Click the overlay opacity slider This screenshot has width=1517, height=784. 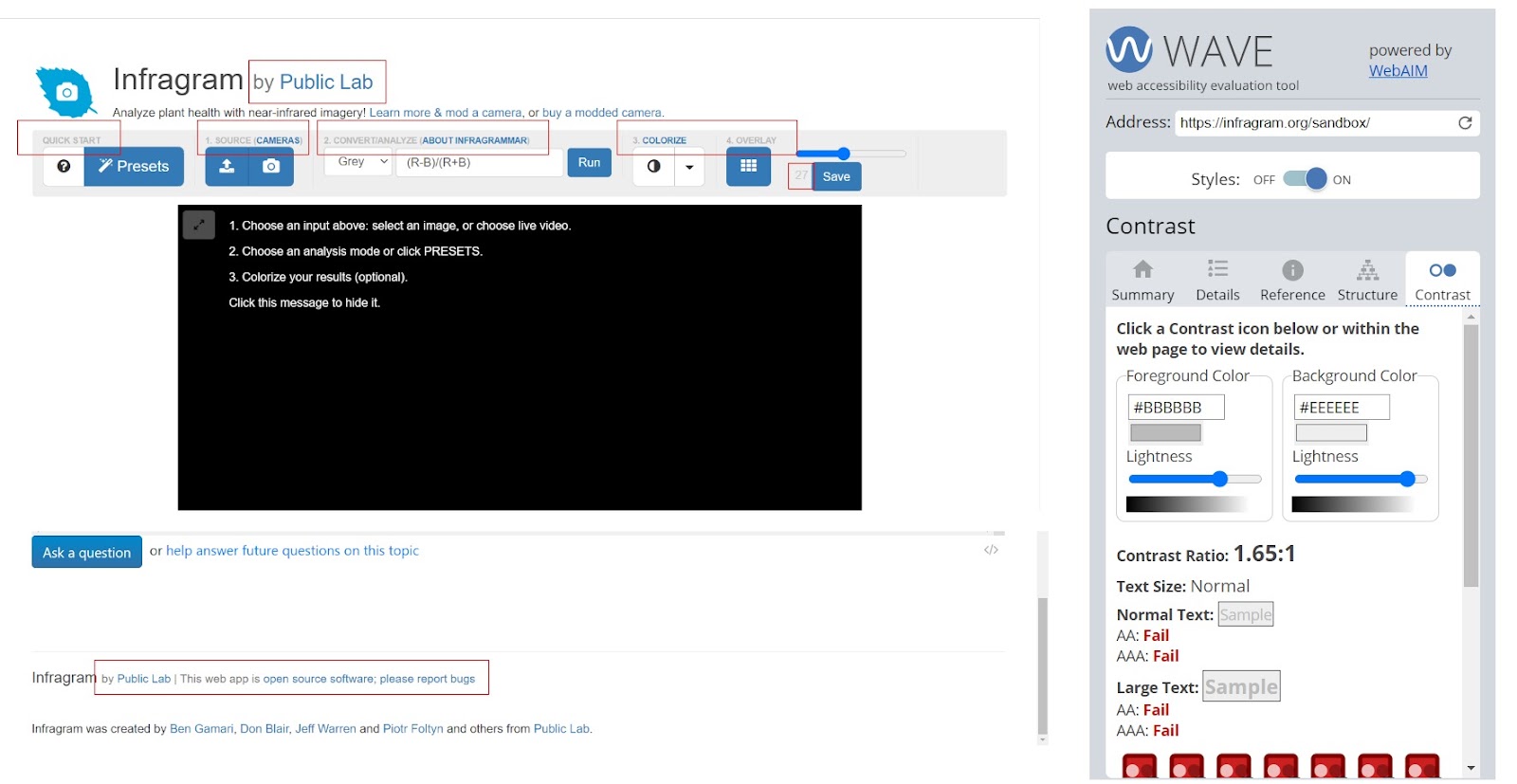point(850,154)
